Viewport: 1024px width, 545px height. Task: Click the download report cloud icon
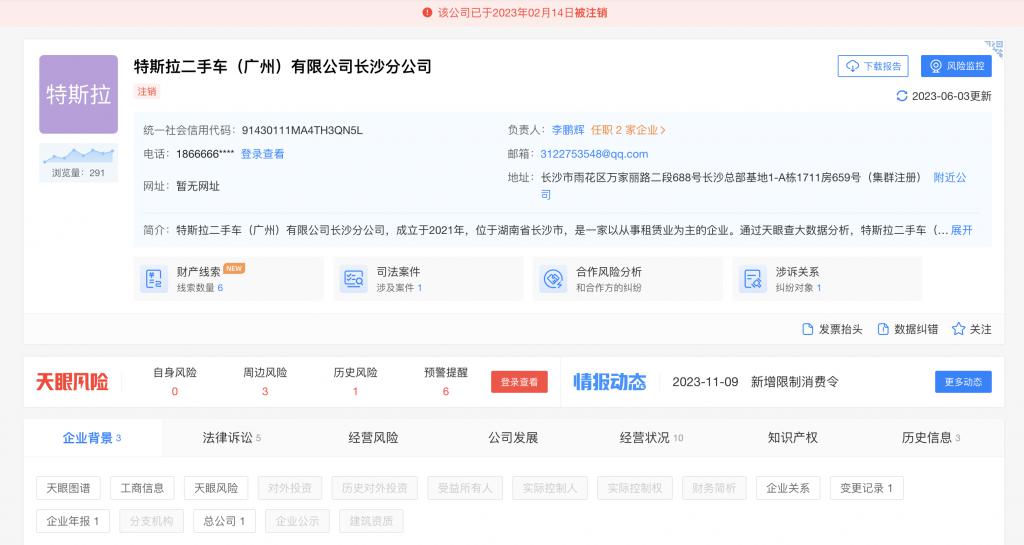[x=853, y=66]
